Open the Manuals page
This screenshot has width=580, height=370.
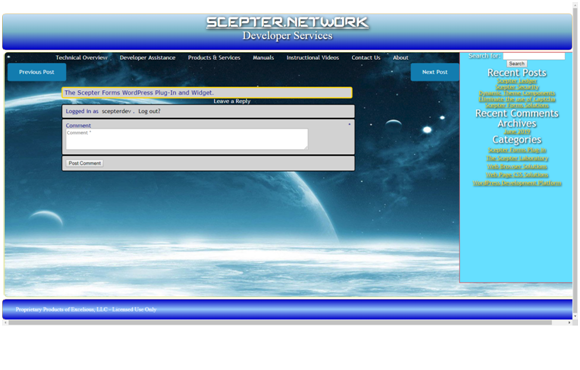263,58
